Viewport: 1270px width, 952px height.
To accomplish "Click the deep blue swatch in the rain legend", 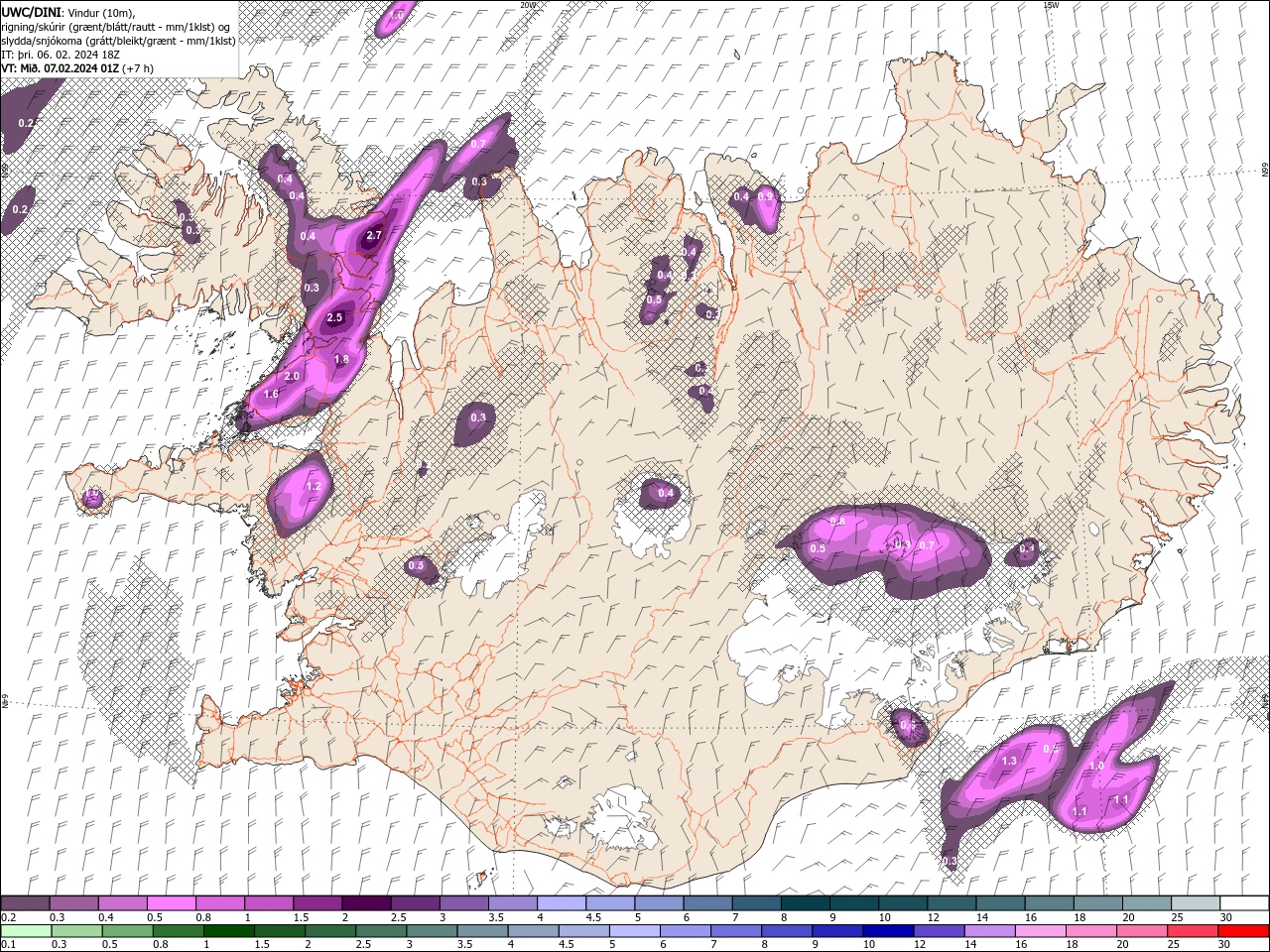I will pos(887,932).
